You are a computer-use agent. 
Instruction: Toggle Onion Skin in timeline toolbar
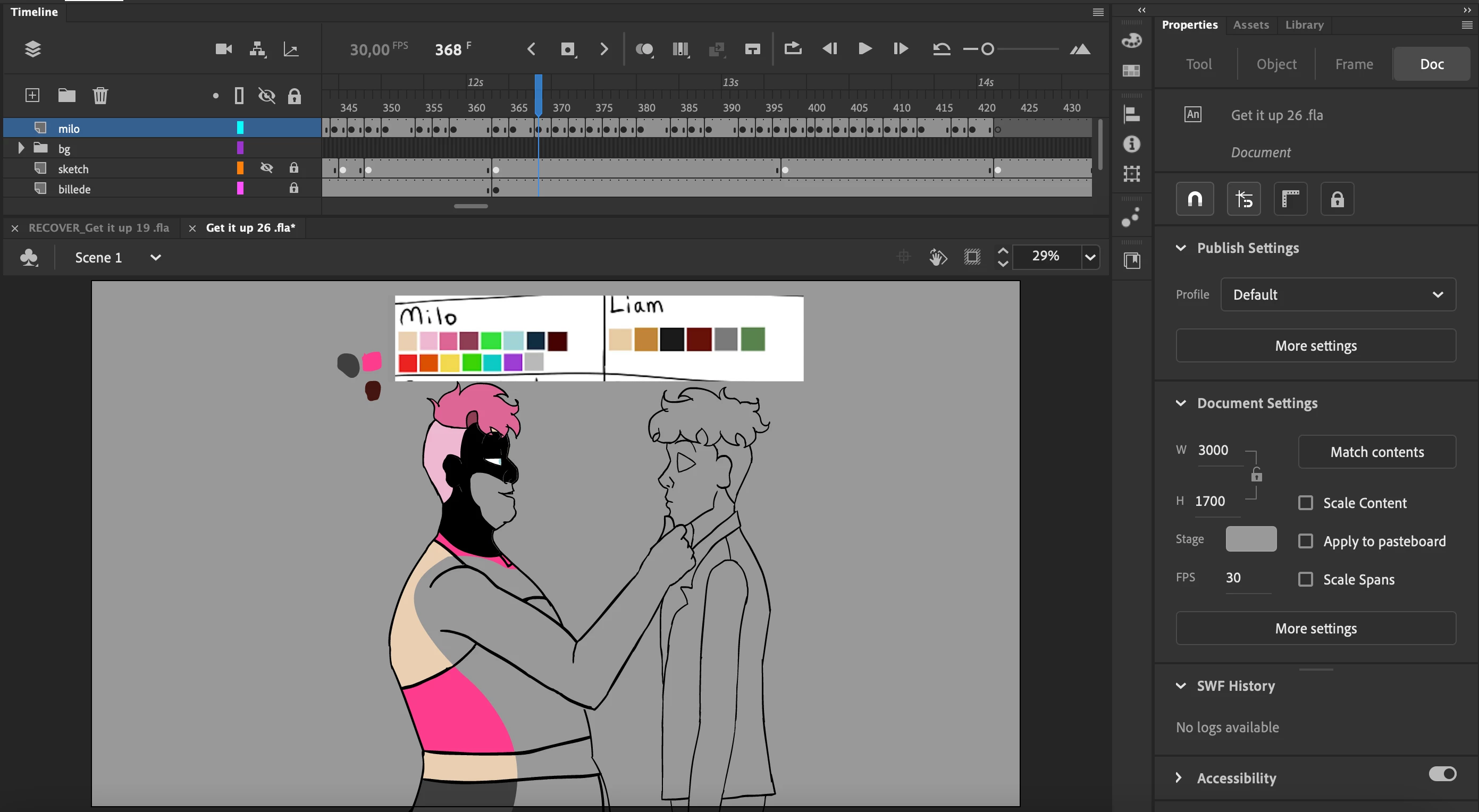click(x=644, y=49)
